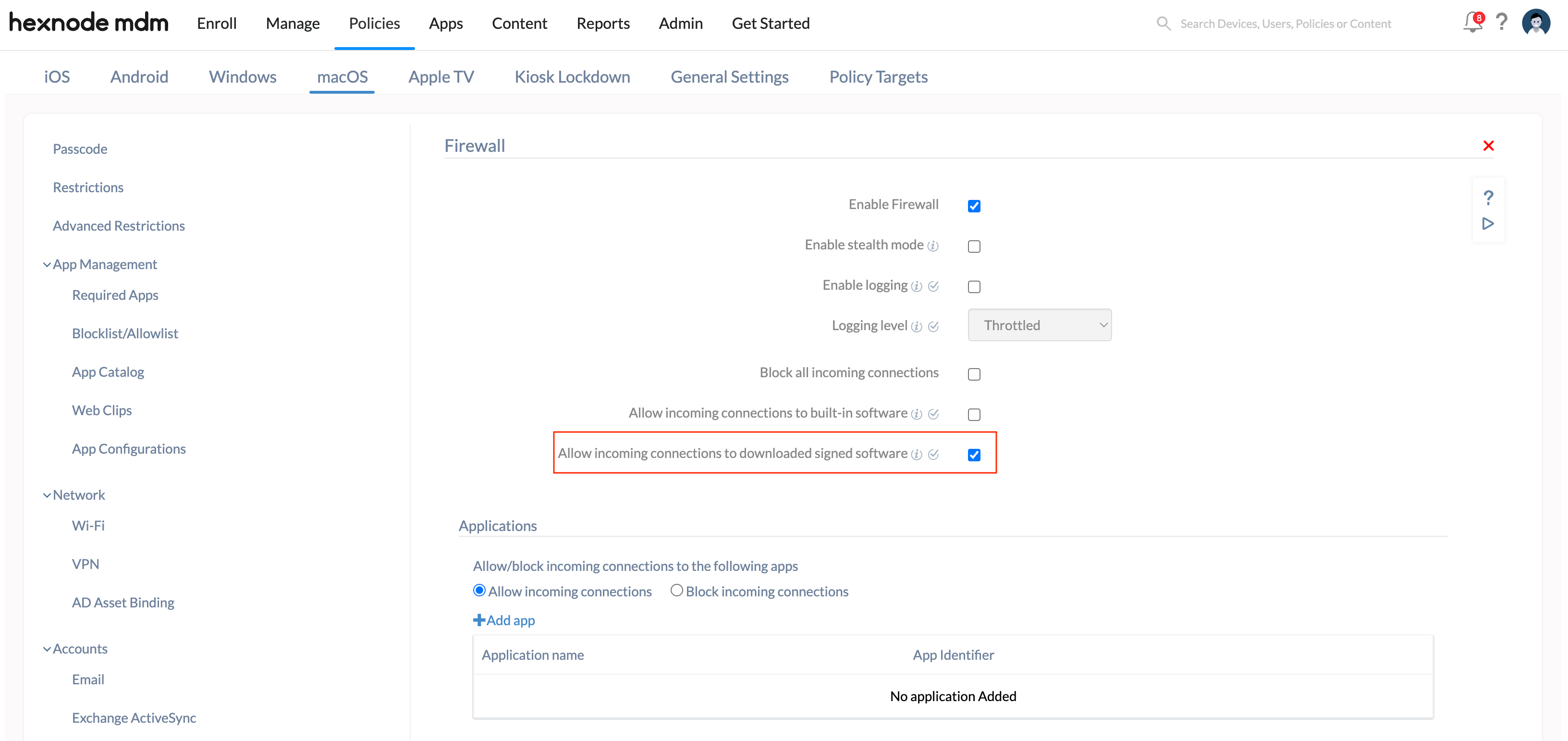Open the Restrictions policy settings
Viewport: 1568px width, 741px height.
87,187
